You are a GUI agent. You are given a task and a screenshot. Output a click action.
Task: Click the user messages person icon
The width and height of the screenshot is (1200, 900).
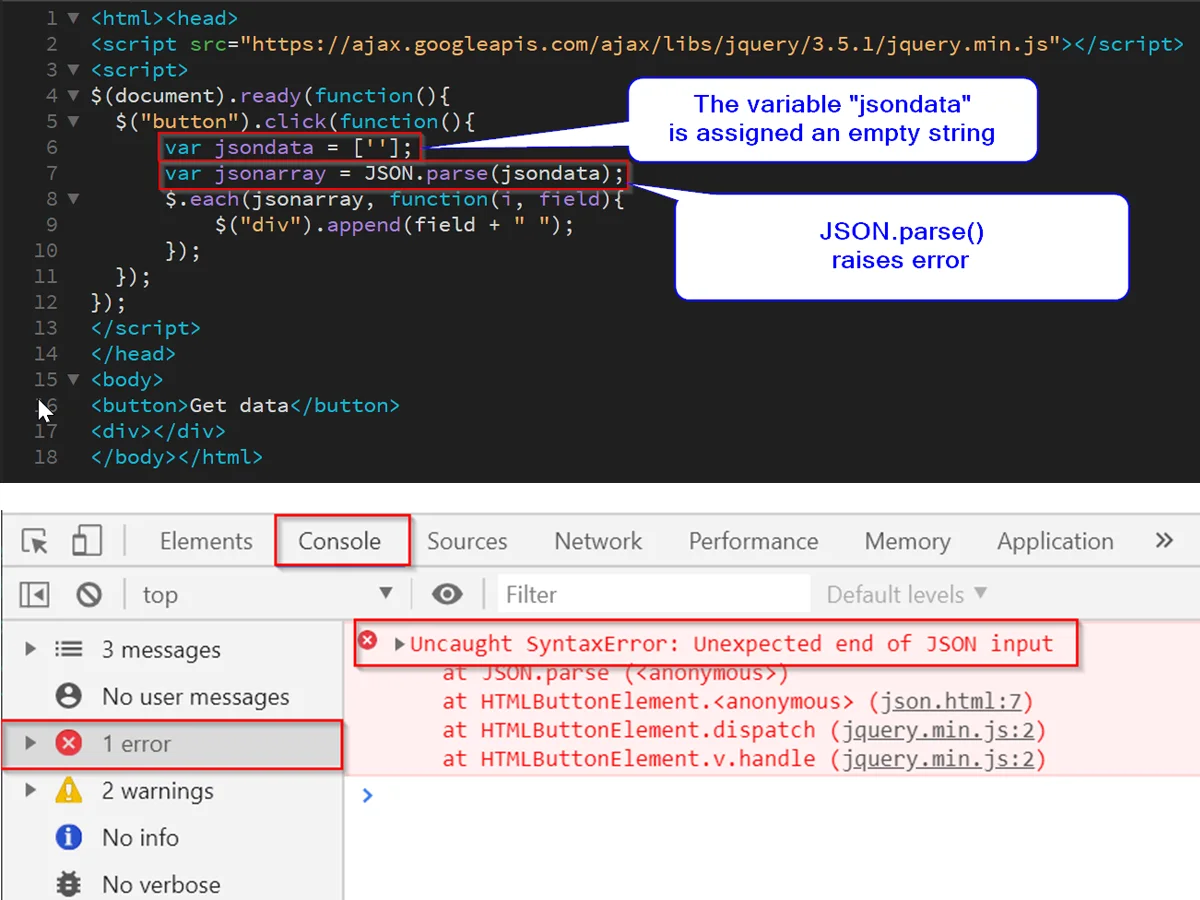[68, 696]
